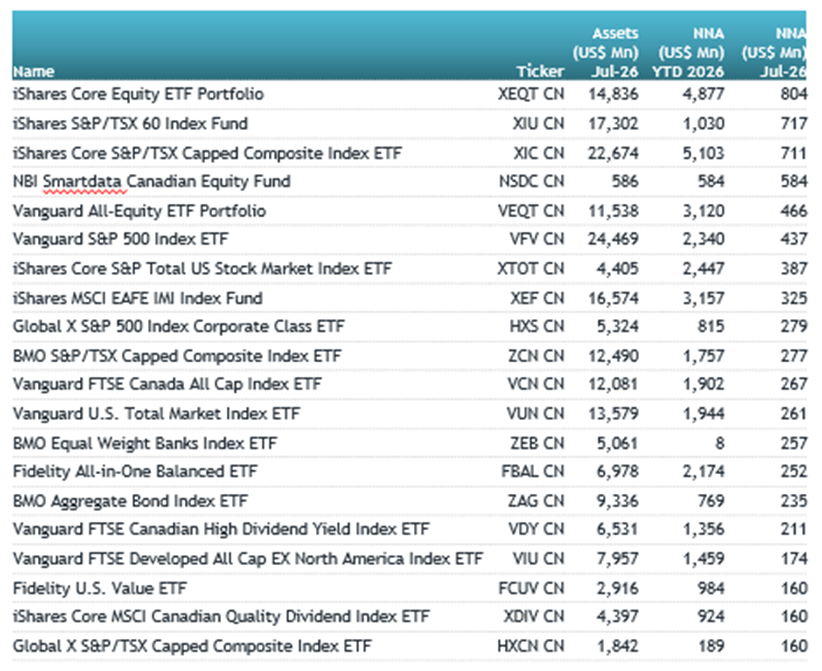Select the 'XIU CN' ticker cell
The image size is (822, 671).
[538, 124]
